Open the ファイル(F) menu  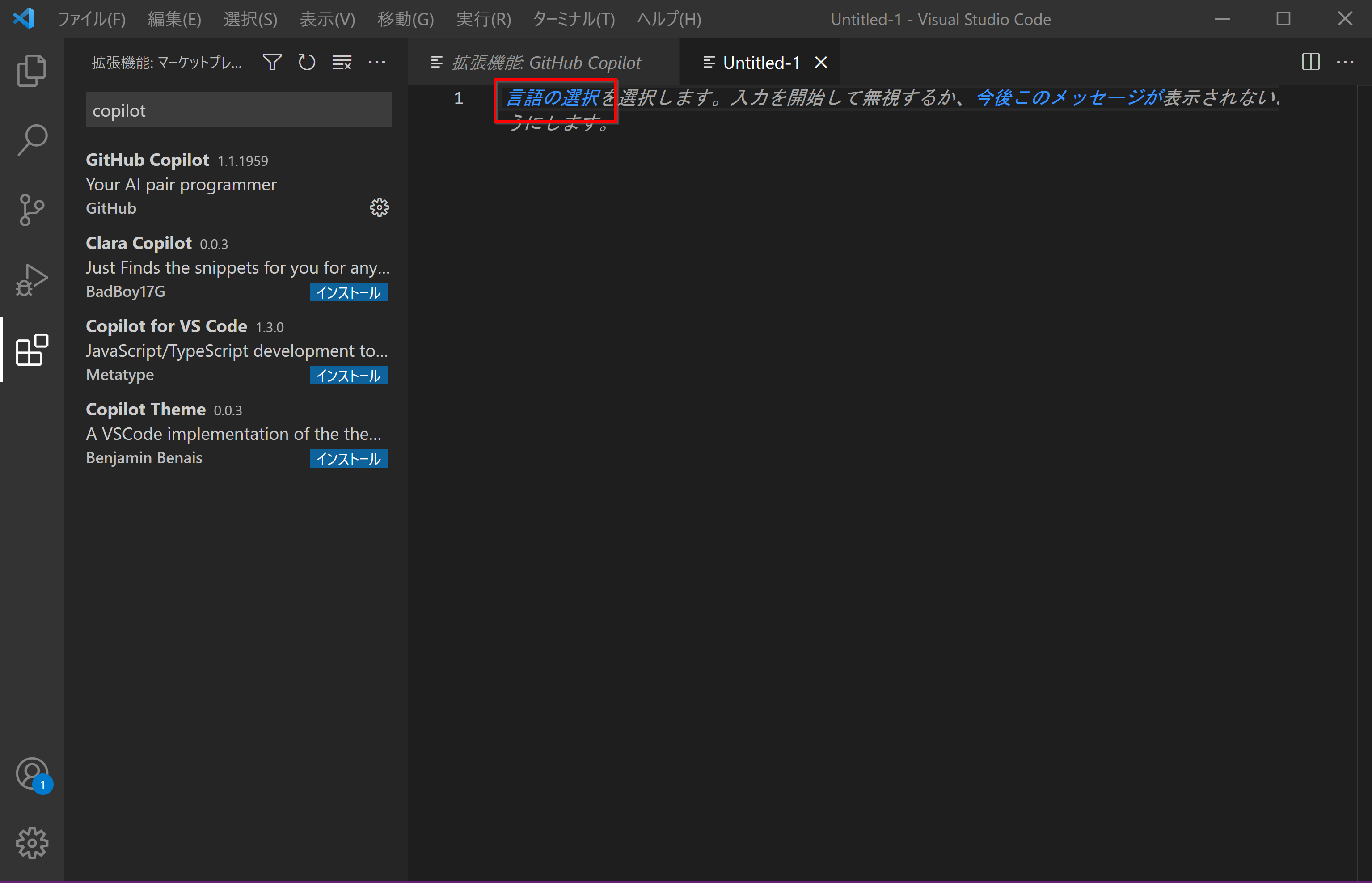(92, 20)
